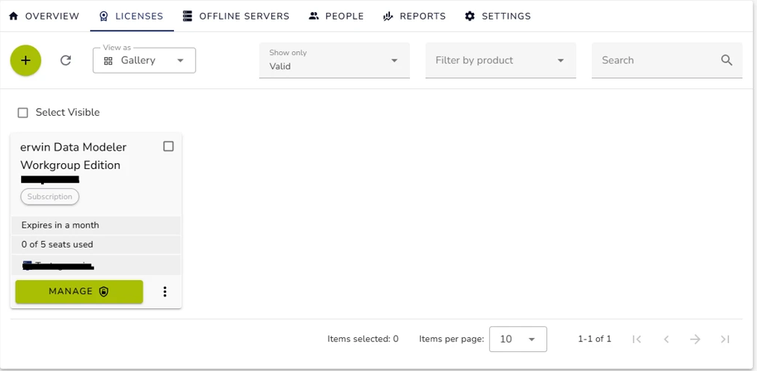Click the green add license plus button
Image resolution: width=757 pixels, height=371 pixels.
pos(26,60)
